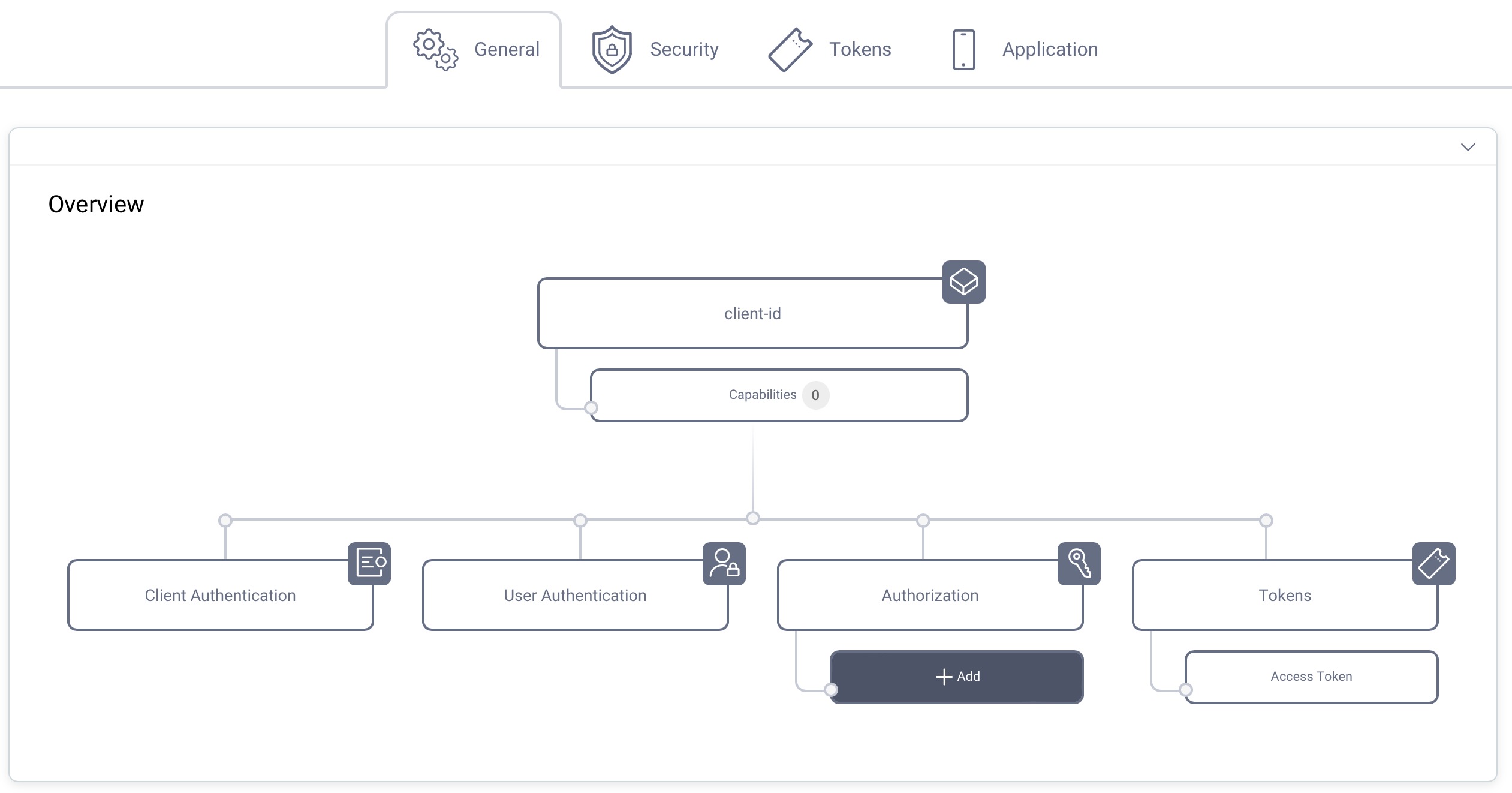Switch to the Tokens tab
1512x793 pixels.
(833, 47)
